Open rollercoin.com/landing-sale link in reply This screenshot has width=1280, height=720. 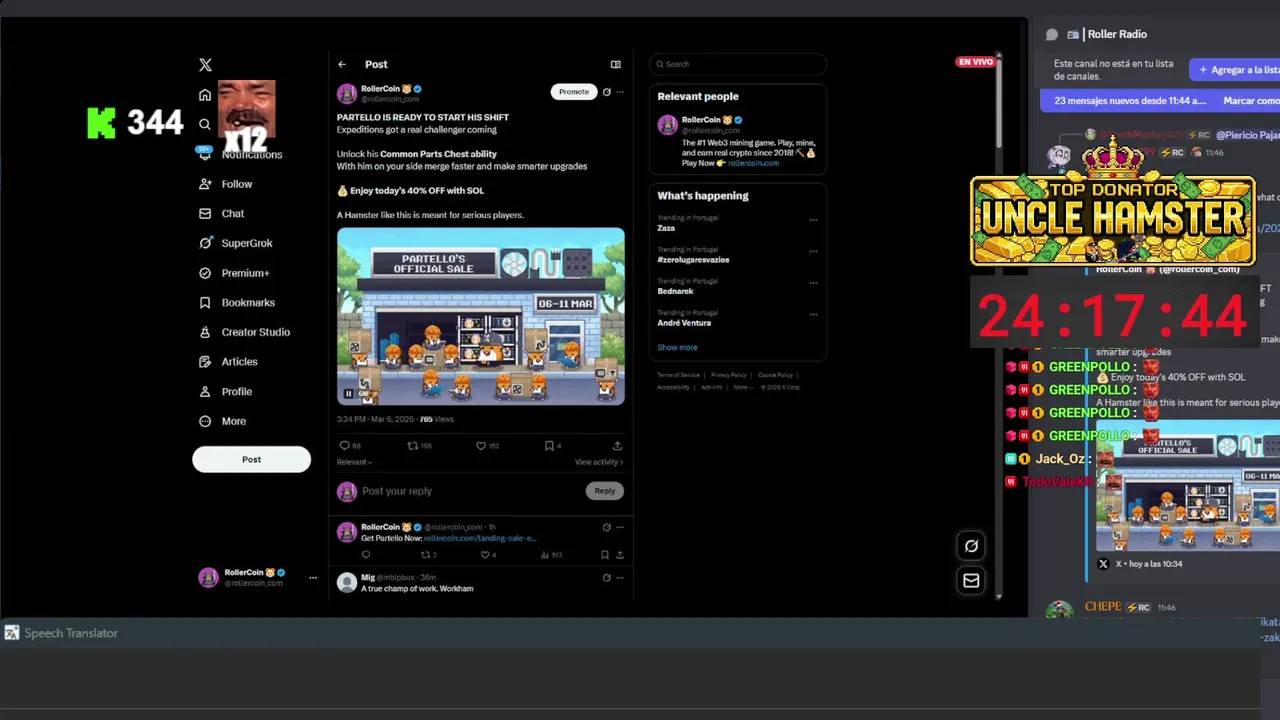pyautogui.click(x=480, y=538)
